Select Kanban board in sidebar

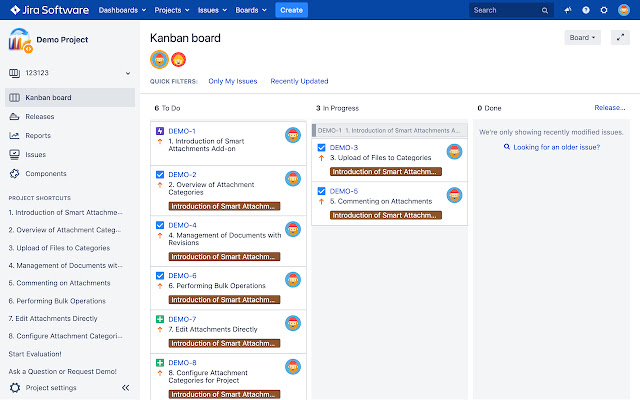pyautogui.click(x=70, y=98)
